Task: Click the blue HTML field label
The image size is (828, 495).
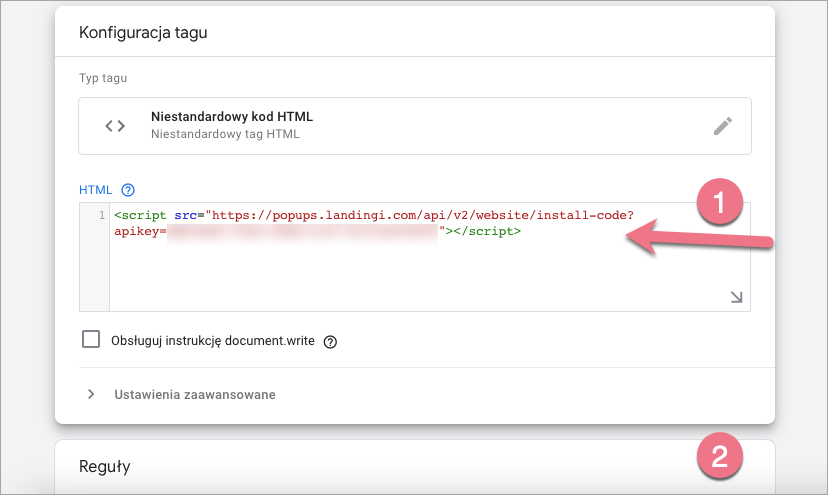Action: point(96,190)
